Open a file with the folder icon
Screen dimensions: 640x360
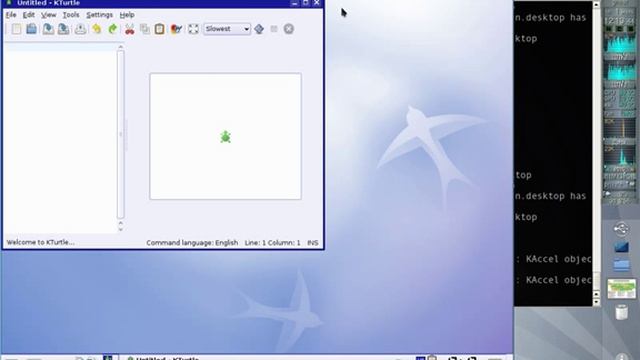(x=31, y=29)
